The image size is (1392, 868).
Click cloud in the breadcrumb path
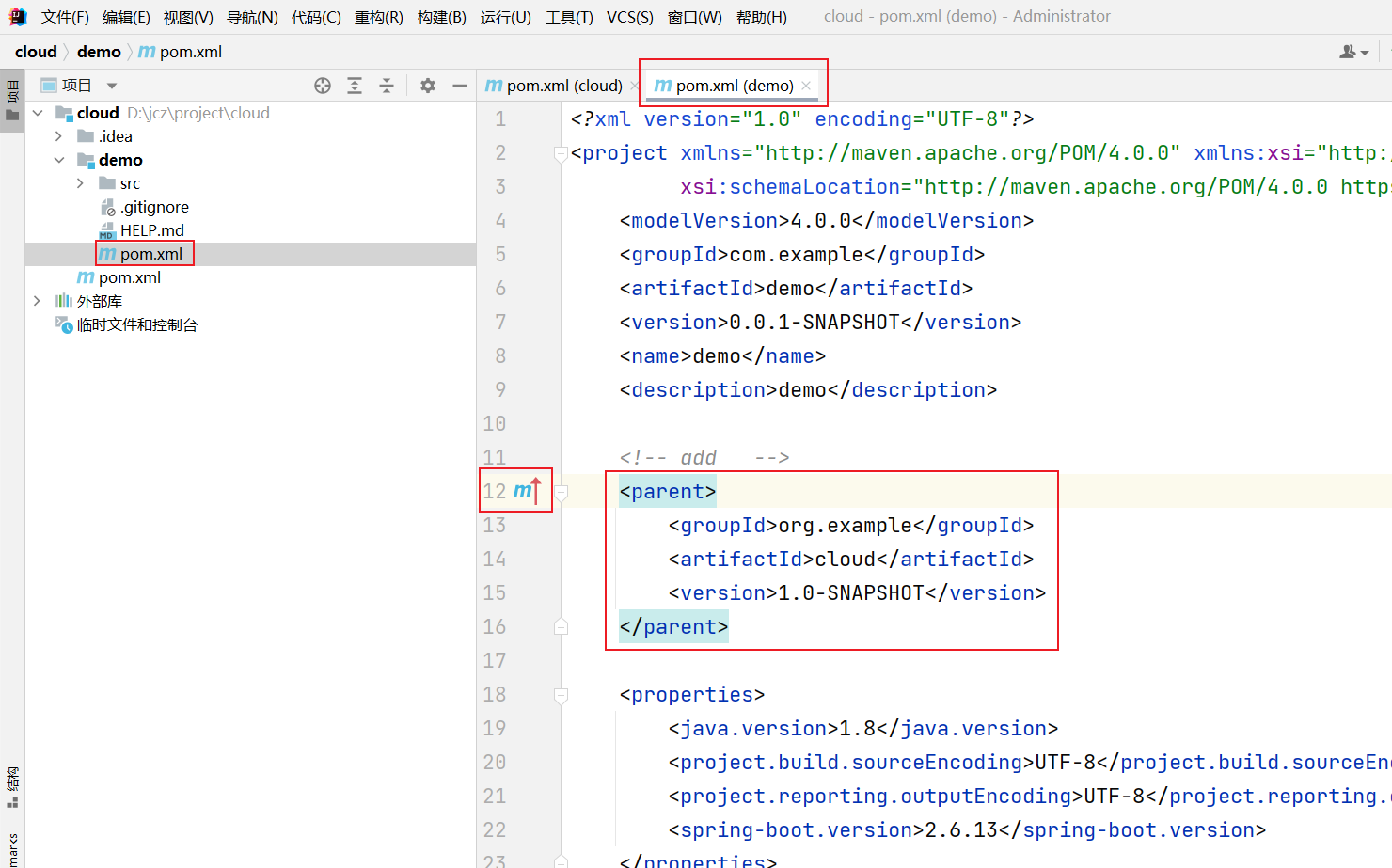36,52
